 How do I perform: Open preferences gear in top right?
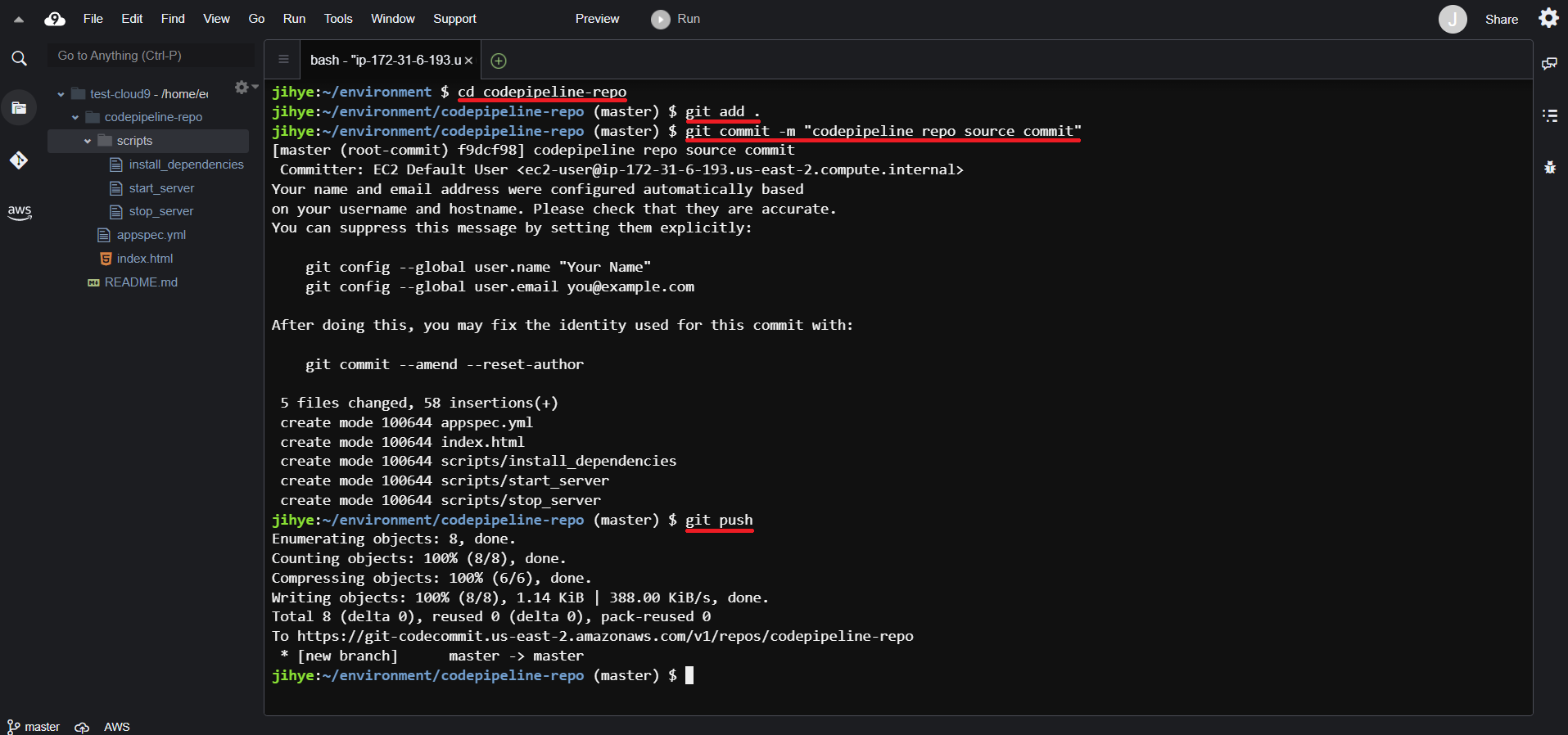1548,18
